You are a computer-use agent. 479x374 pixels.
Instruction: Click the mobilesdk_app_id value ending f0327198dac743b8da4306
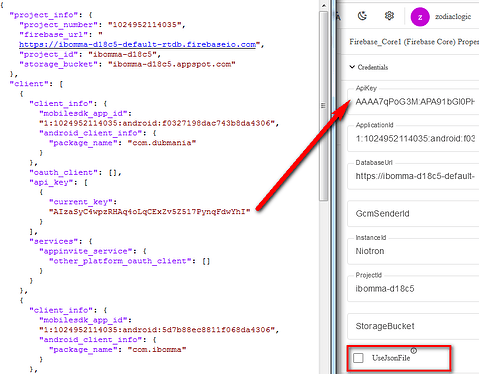[157, 123]
